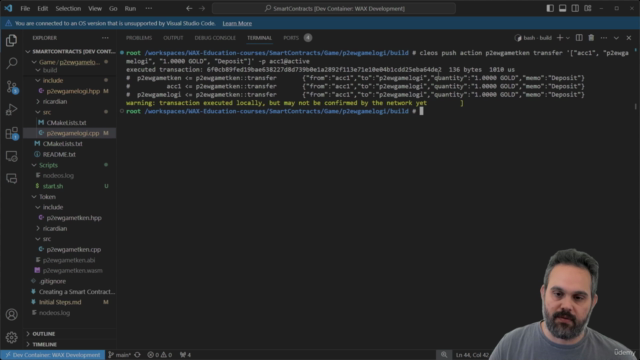Toggle the primary side bar layout icon
640x360 pixels.
pos(550,8)
